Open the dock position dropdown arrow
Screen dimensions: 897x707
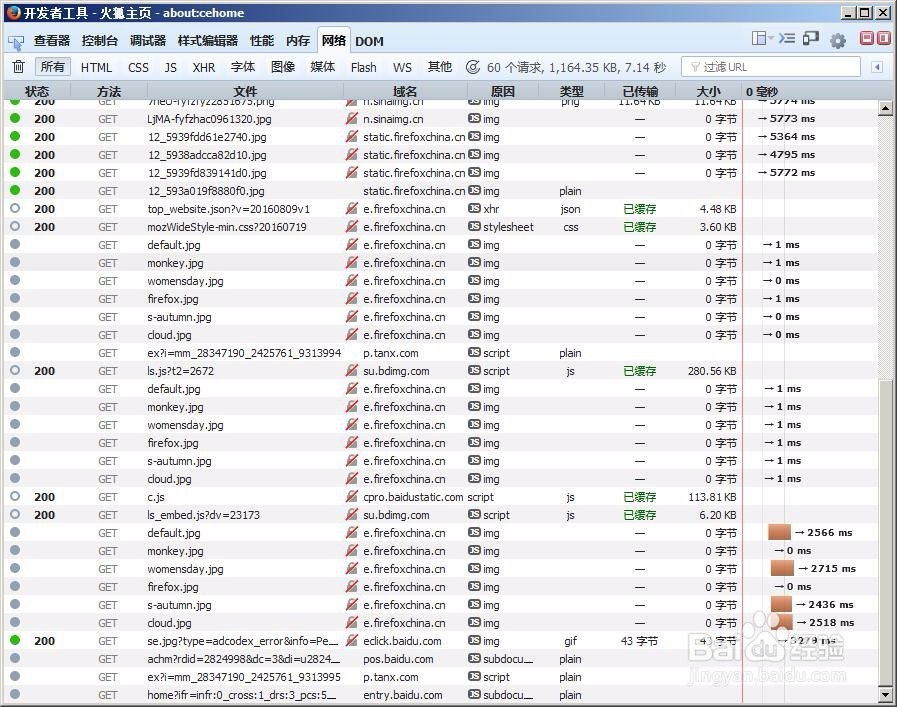771,37
